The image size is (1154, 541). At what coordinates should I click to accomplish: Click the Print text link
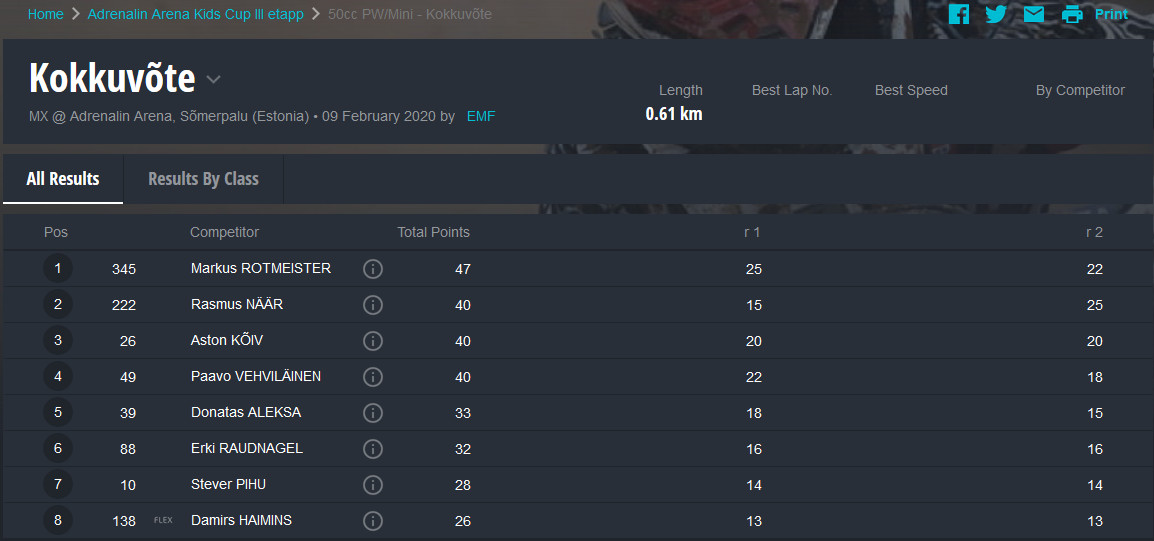[1111, 14]
